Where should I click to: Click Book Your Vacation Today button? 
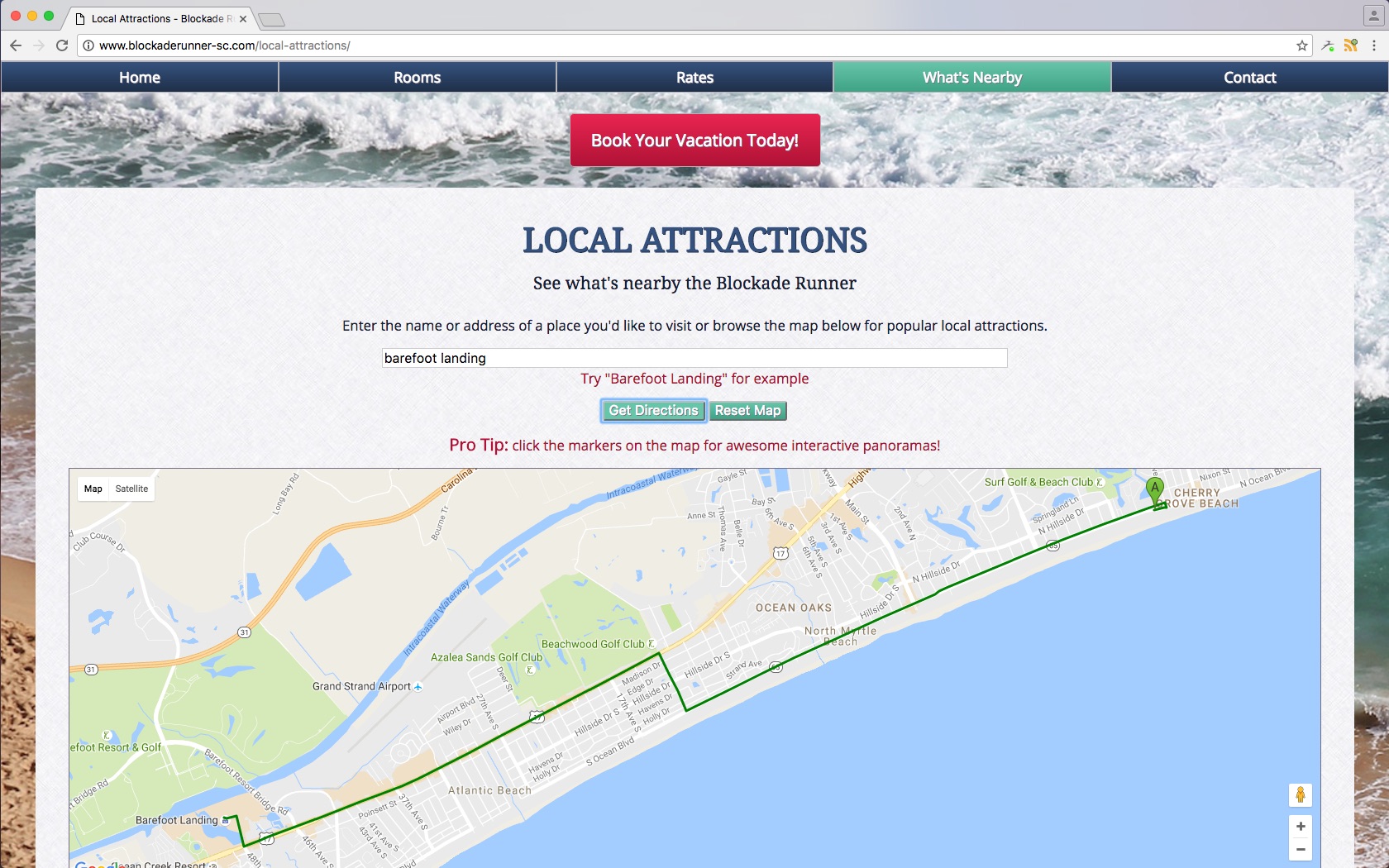(695, 141)
